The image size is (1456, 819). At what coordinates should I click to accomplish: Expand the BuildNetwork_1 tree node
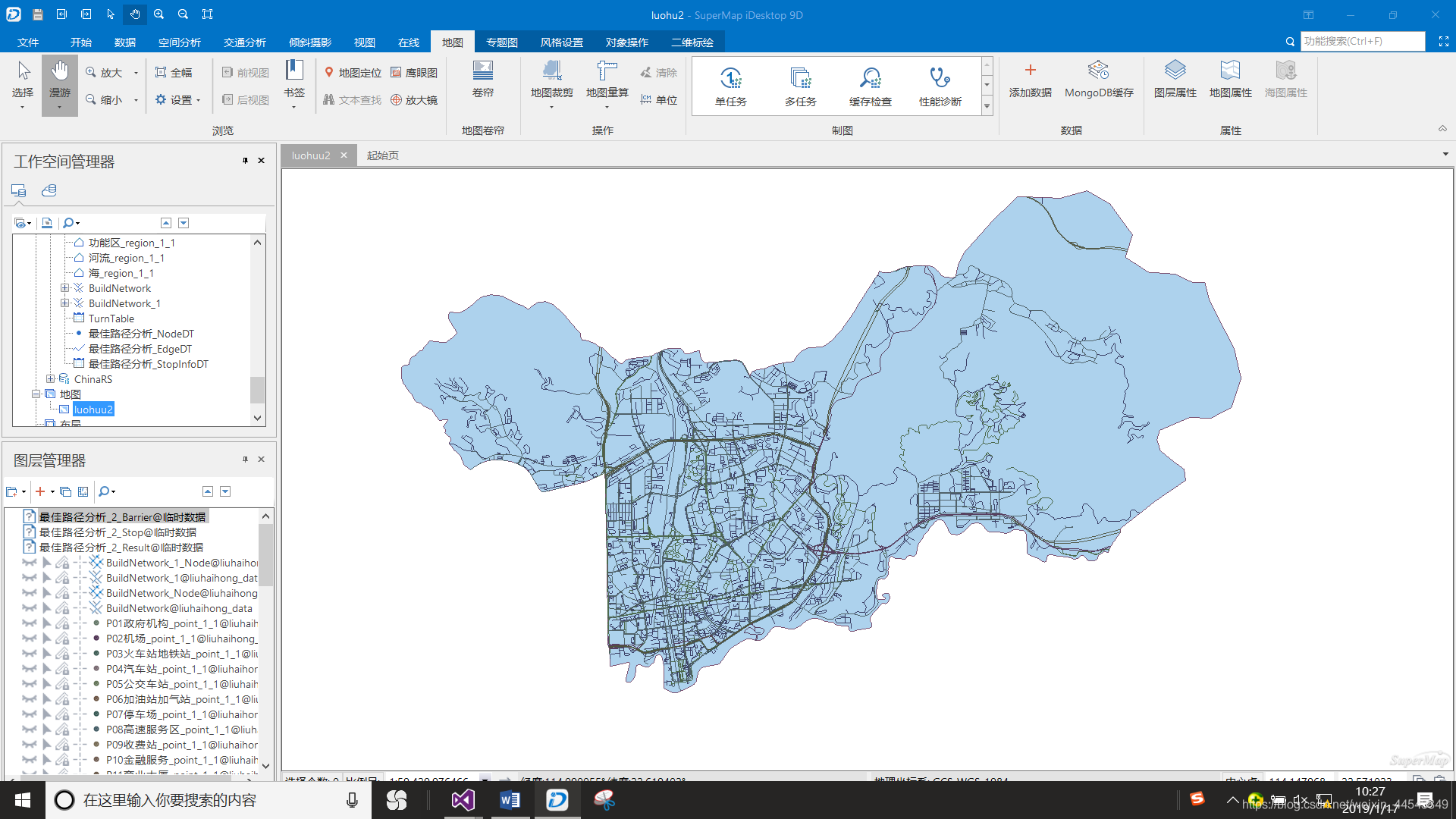pyautogui.click(x=64, y=303)
